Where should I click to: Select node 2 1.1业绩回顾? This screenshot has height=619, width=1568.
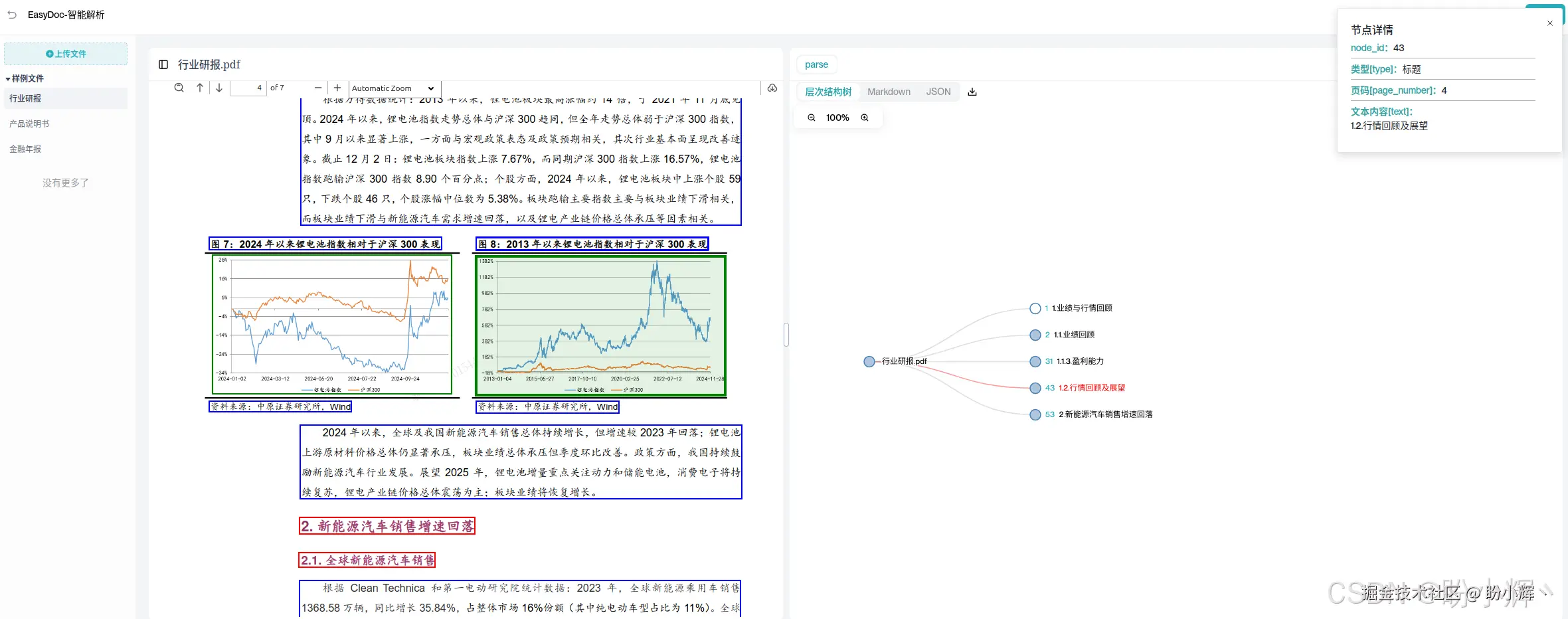(x=1035, y=335)
